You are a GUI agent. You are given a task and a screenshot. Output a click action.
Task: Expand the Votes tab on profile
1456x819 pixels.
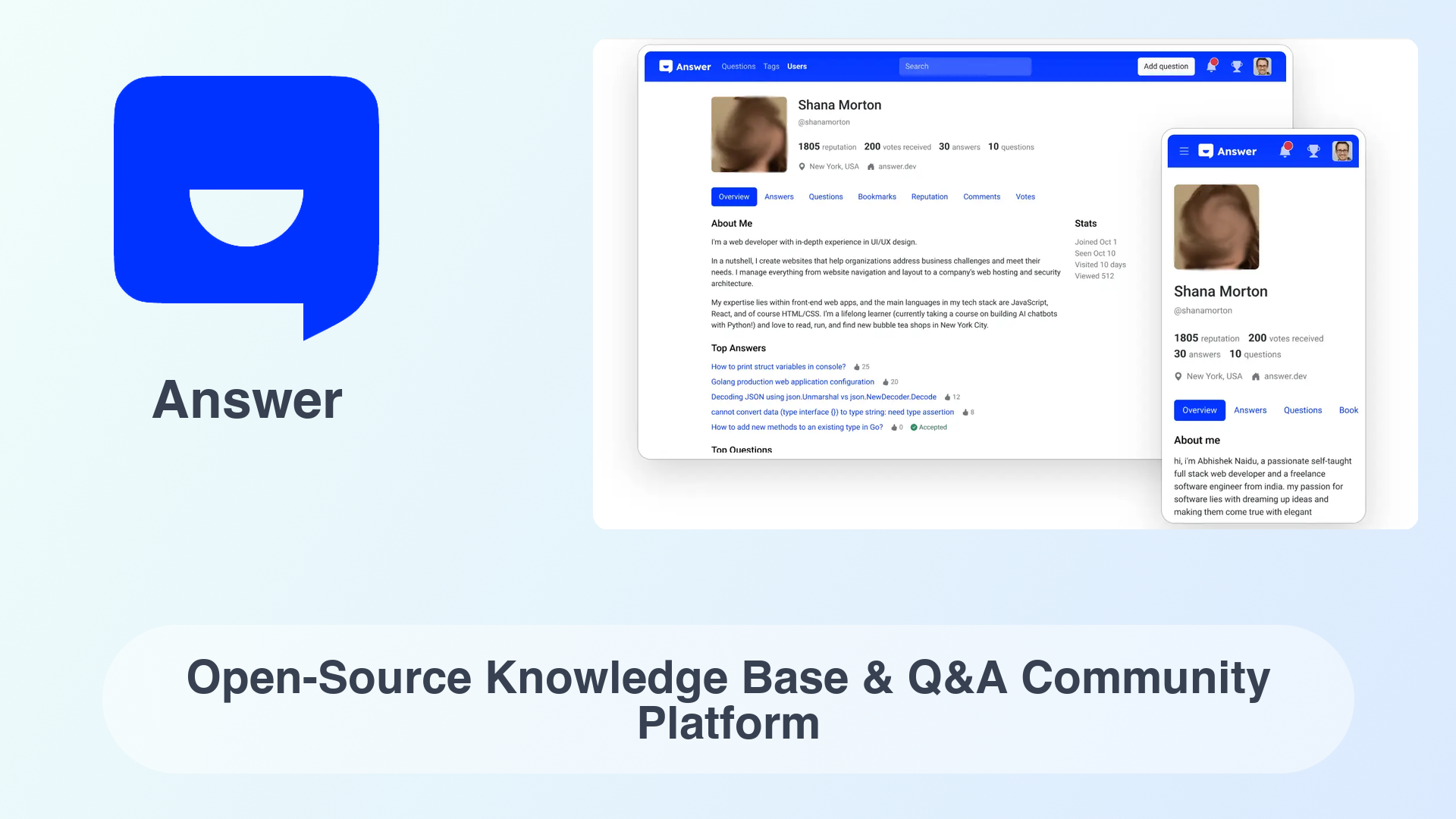[1025, 196]
